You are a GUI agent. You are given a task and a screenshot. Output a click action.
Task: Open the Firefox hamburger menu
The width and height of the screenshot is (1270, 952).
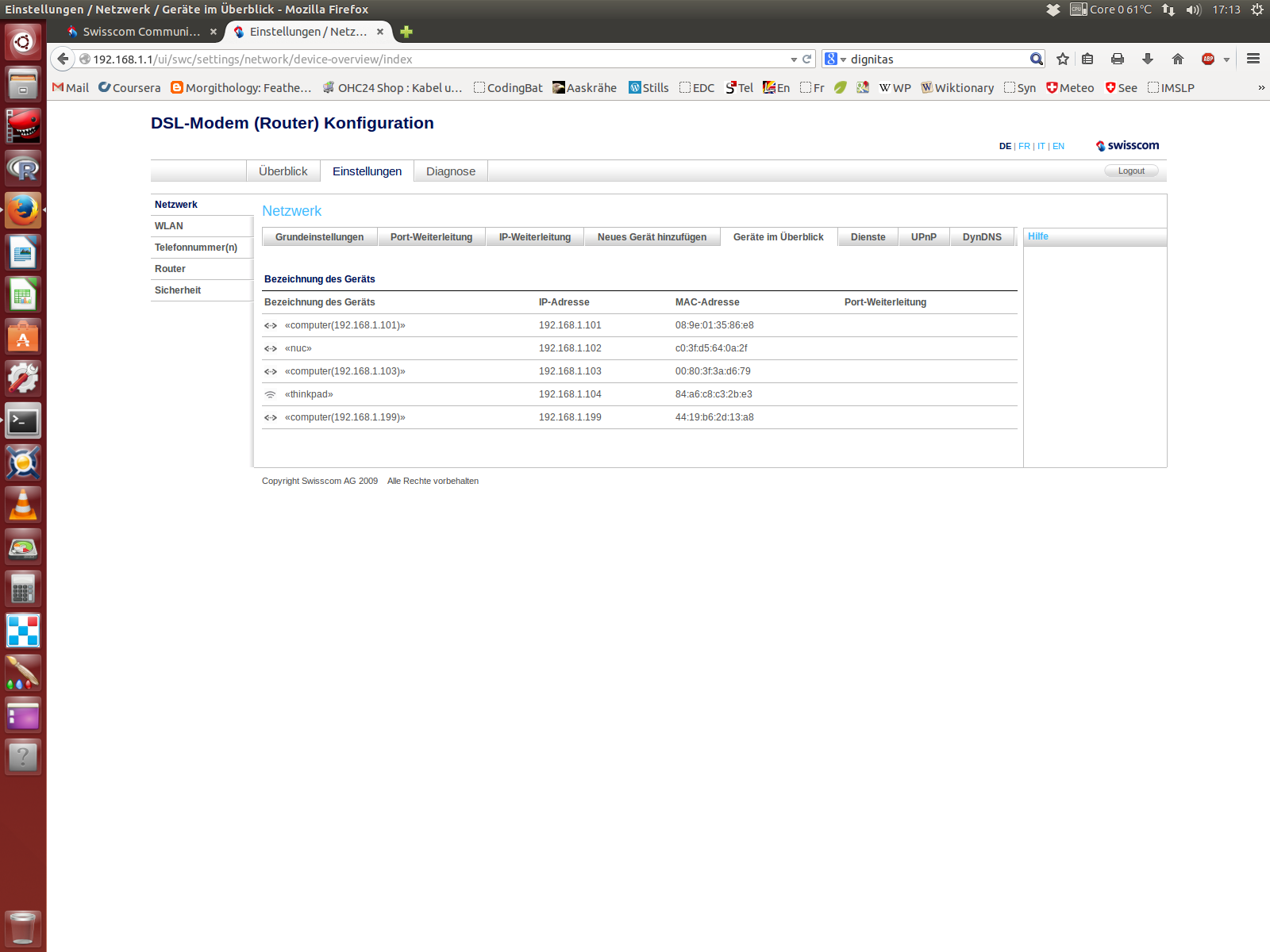1253,59
